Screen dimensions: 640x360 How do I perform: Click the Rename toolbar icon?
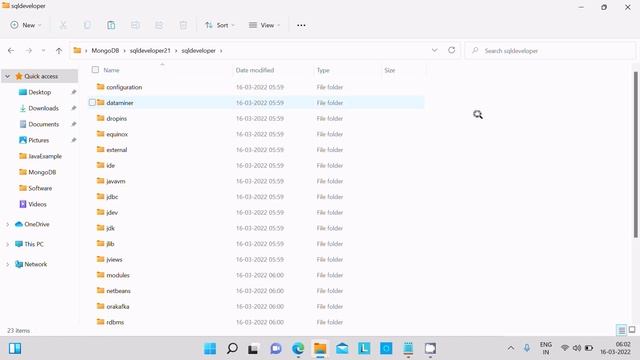tap(135, 25)
